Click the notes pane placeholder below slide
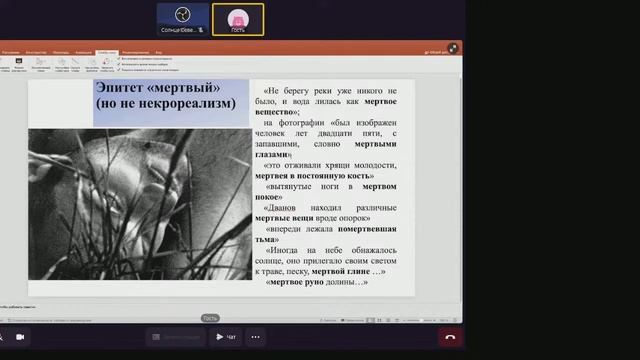This screenshot has height=360, width=640. 18,307
